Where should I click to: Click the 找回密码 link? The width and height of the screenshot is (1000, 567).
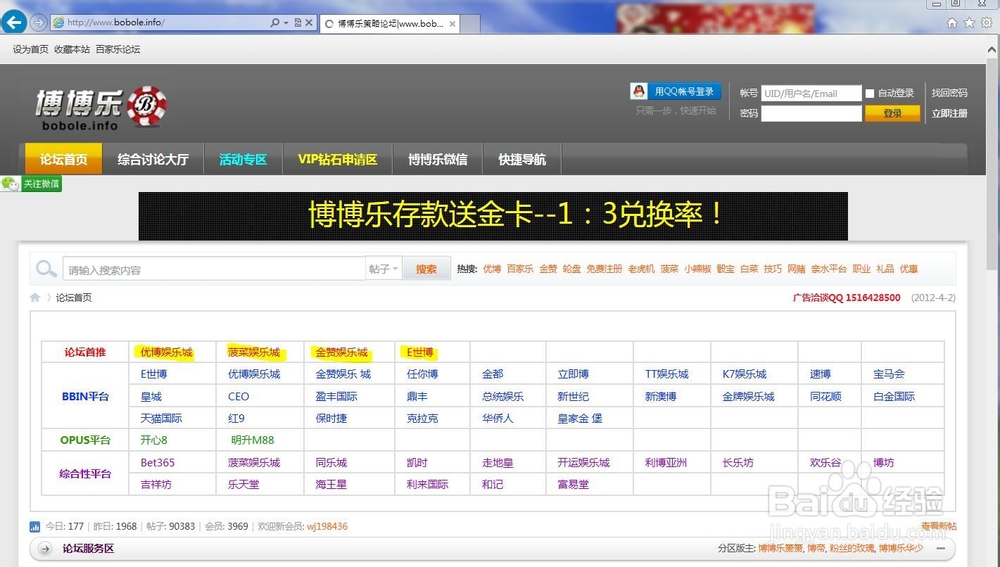tap(949, 93)
